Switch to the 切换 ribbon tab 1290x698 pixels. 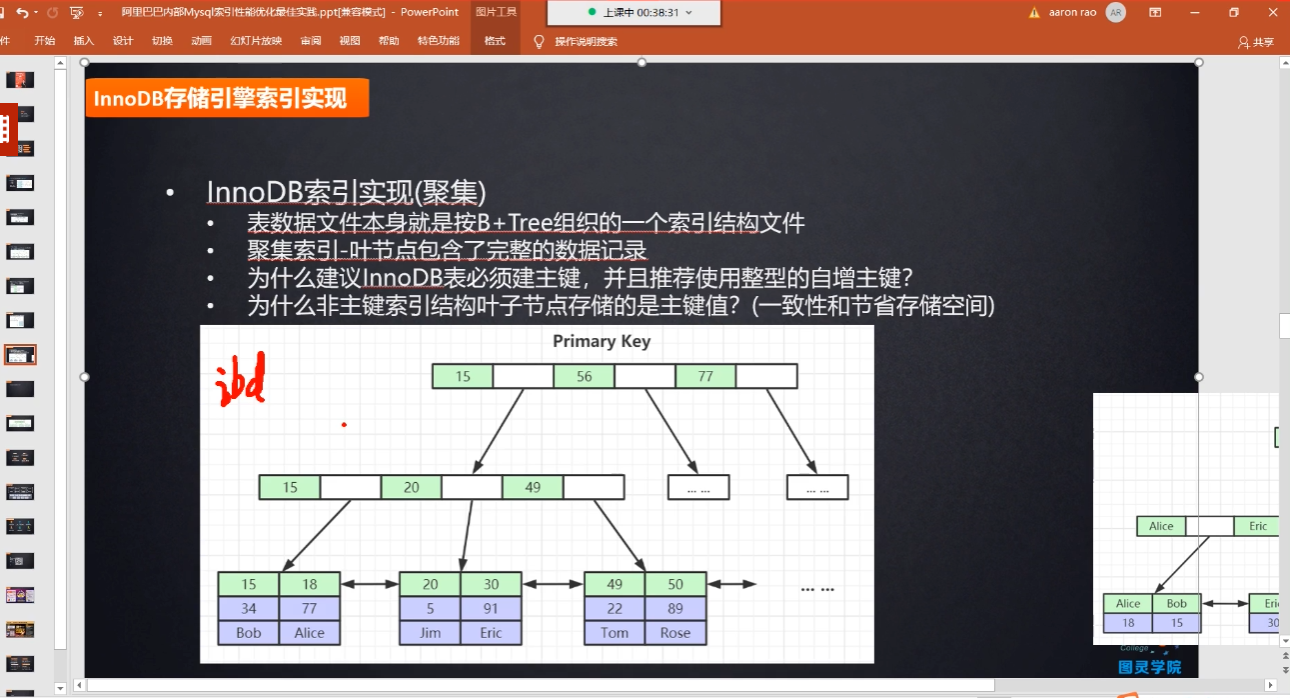[162, 41]
